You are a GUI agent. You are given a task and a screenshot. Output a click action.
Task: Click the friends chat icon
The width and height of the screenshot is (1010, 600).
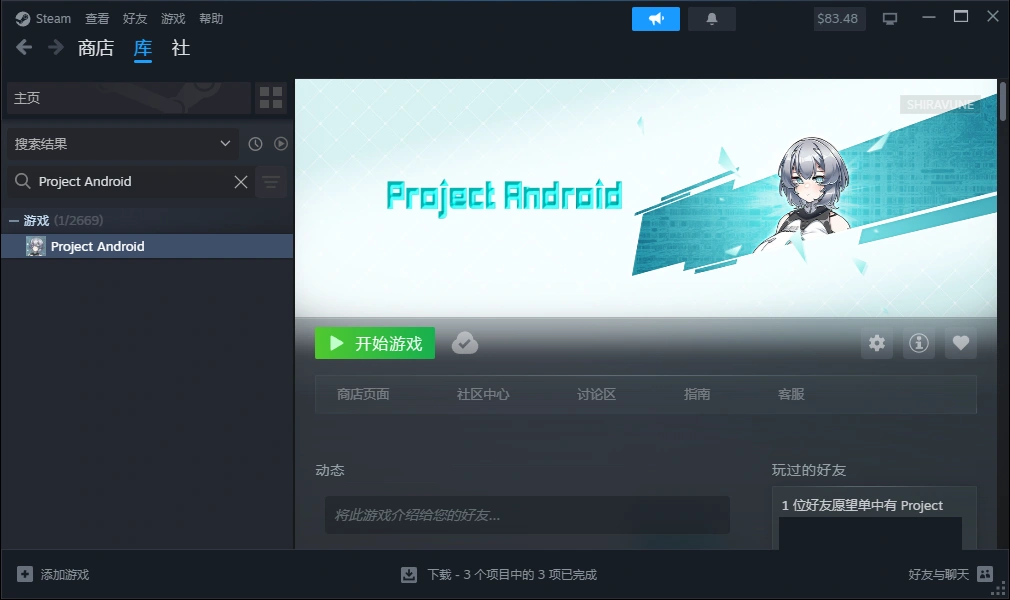click(x=986, y=574)
